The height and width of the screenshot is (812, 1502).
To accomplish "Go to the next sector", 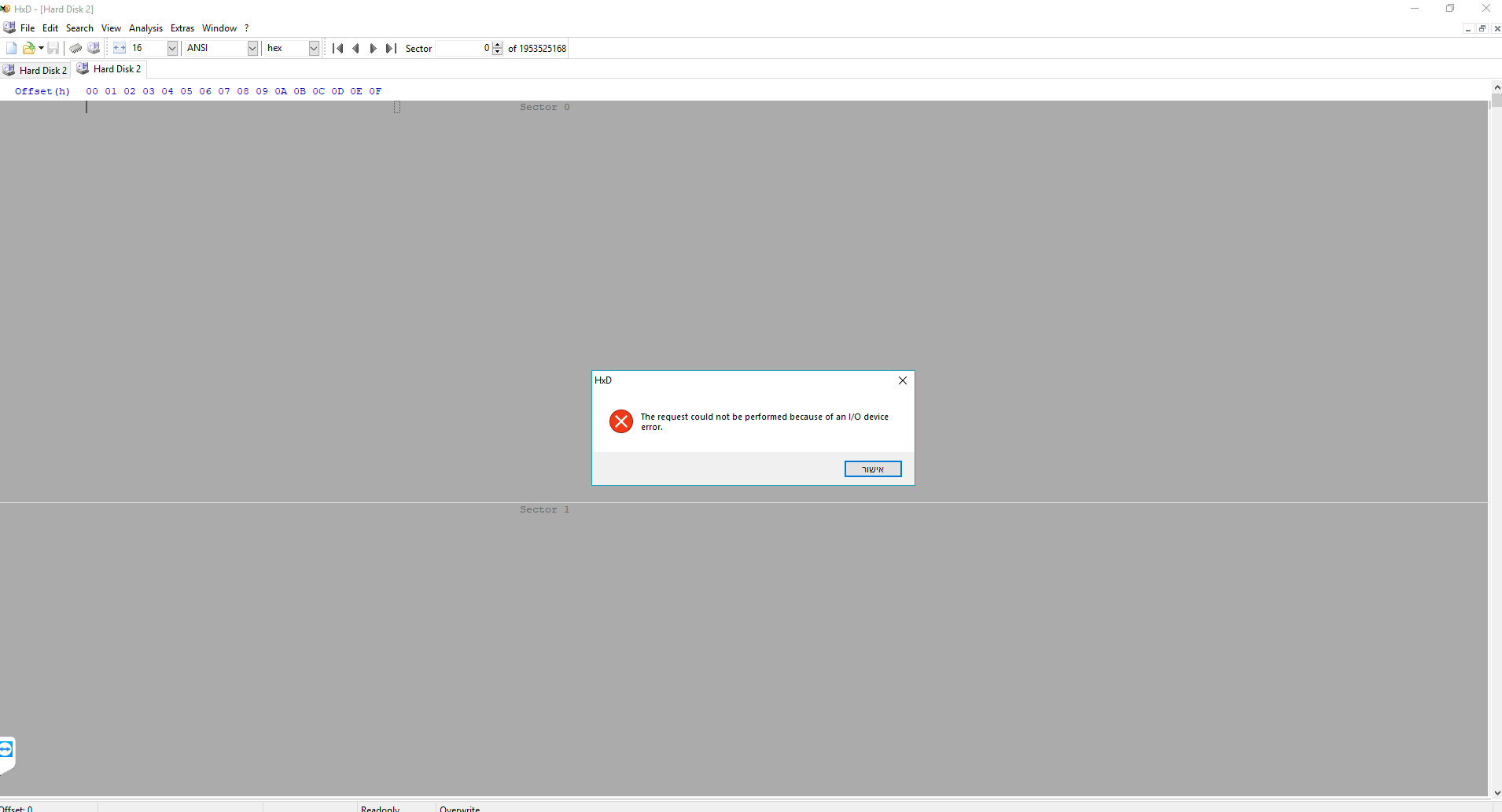I will 374,48.
